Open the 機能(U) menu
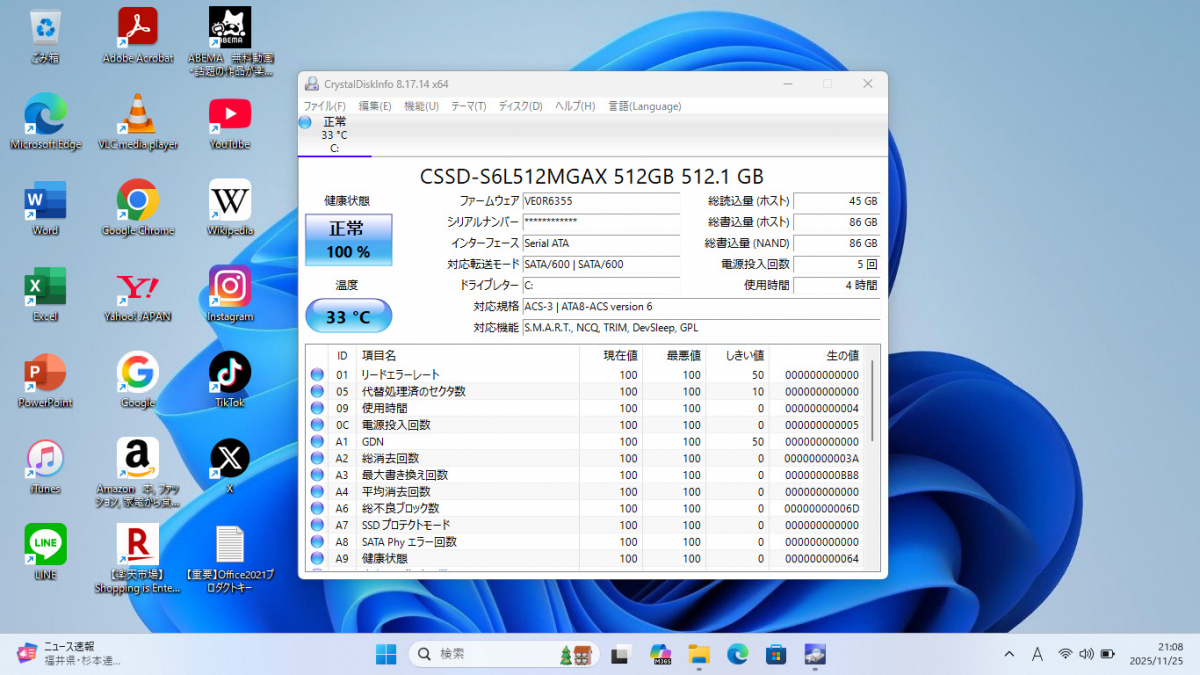The image size is (1200, 675). (x=421, y=106)
